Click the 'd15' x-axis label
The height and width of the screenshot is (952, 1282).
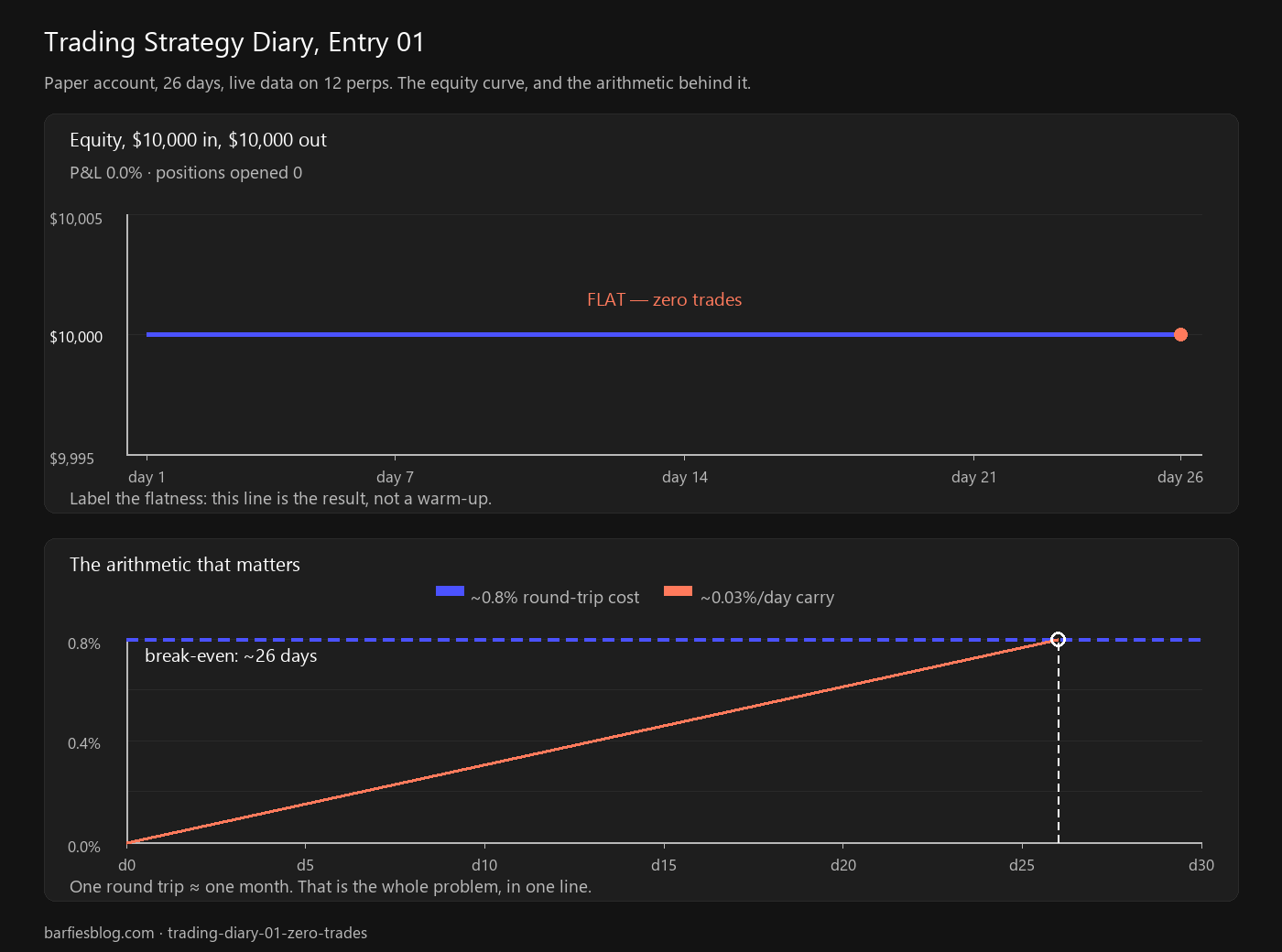[x=664, y=865]
